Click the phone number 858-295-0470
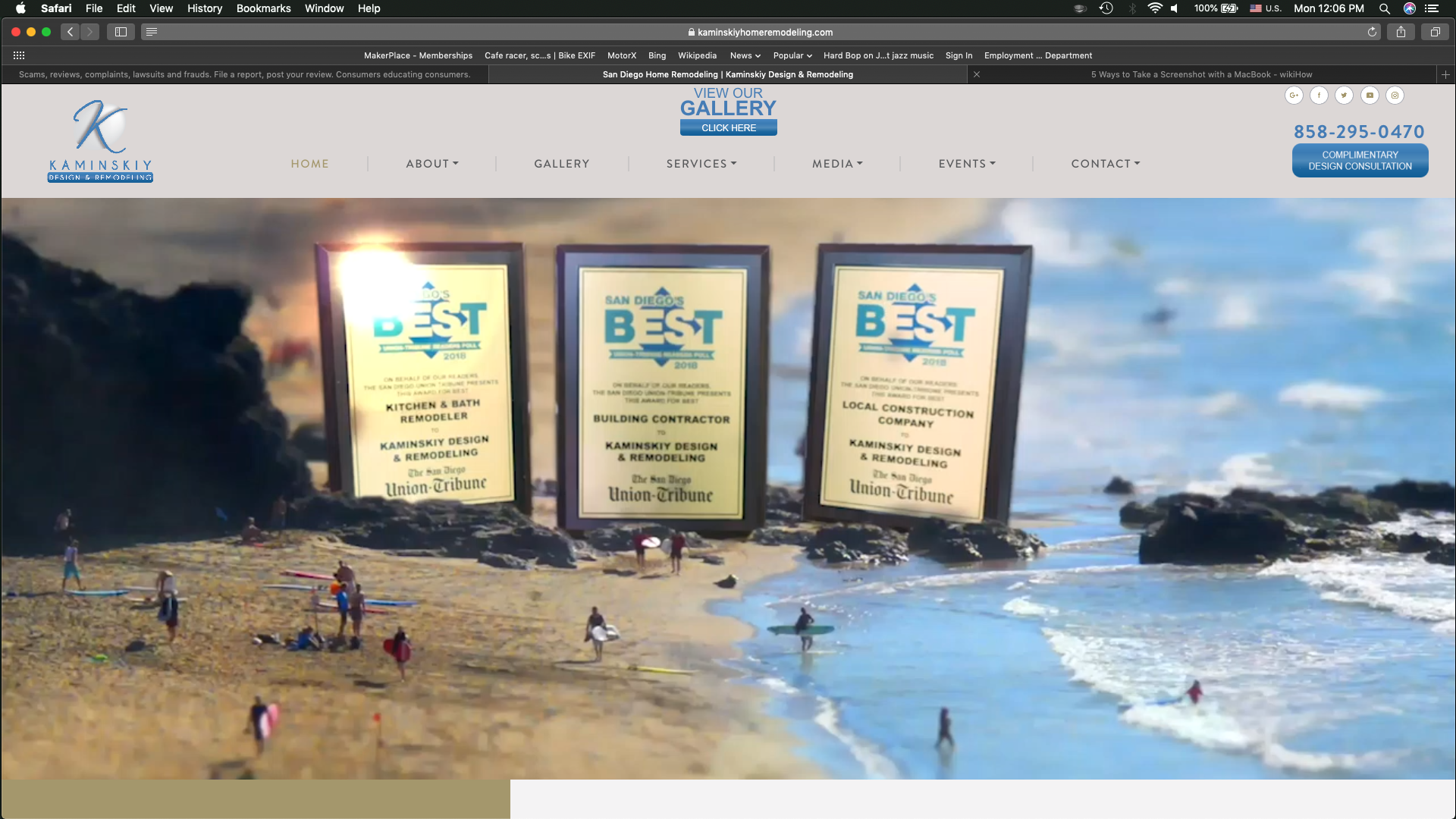Viewport: 1456px width, 819px height. (1359, 132)
